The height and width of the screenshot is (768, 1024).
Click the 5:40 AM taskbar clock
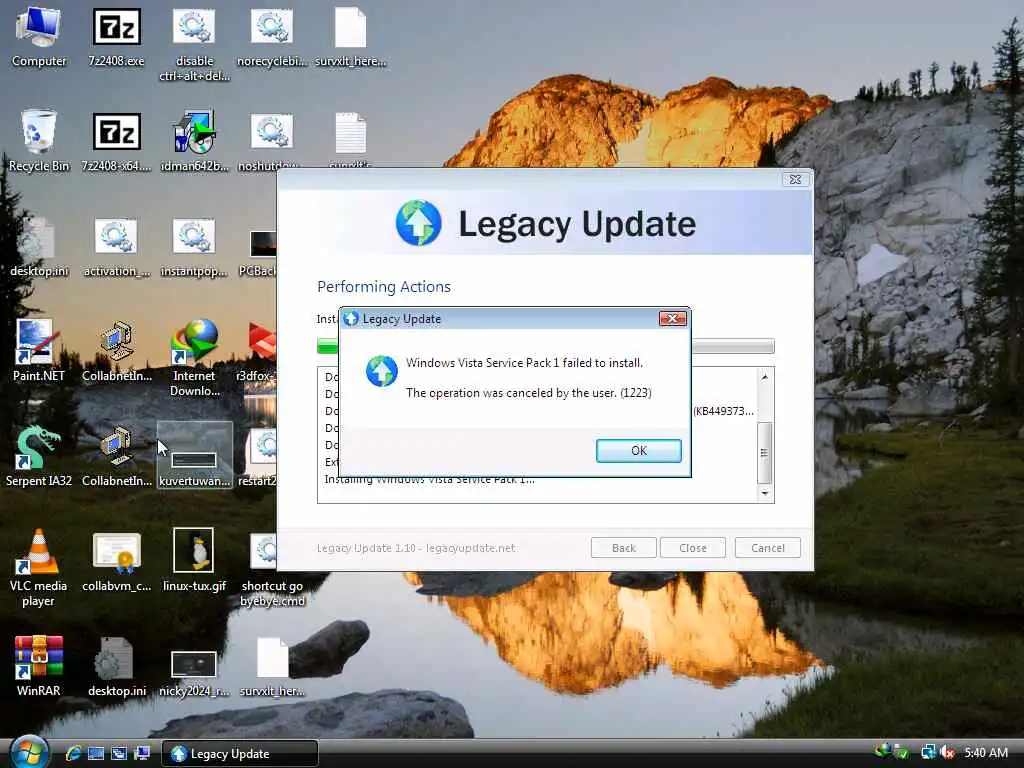[985, 753]
